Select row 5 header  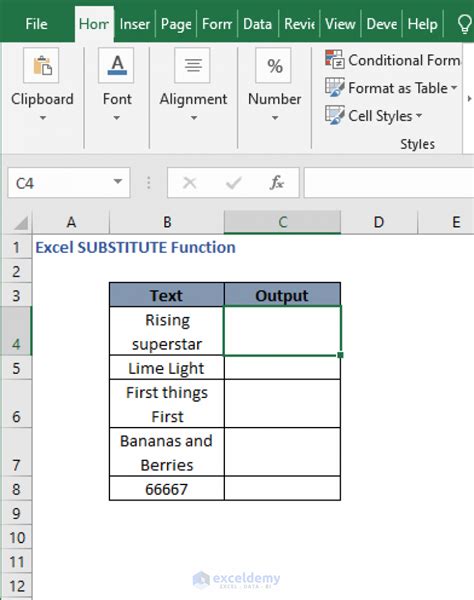(16, 368)
